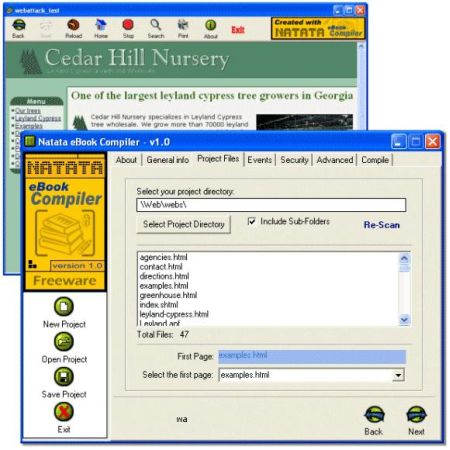Screen dimensions: 450x450
Task: Select index.shtml in the file list
Action: [x=159, y=305]
